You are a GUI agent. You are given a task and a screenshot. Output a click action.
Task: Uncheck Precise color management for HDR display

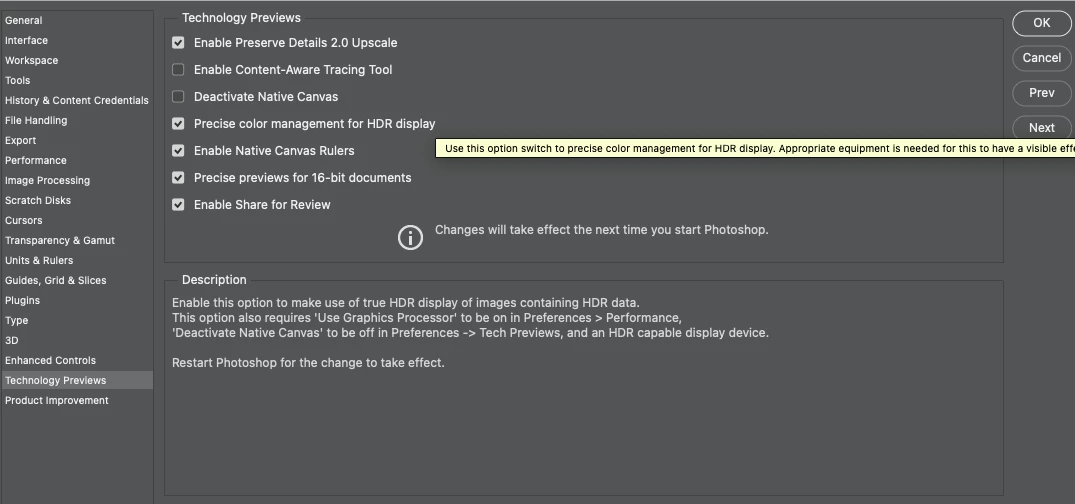tap(178, 124)
